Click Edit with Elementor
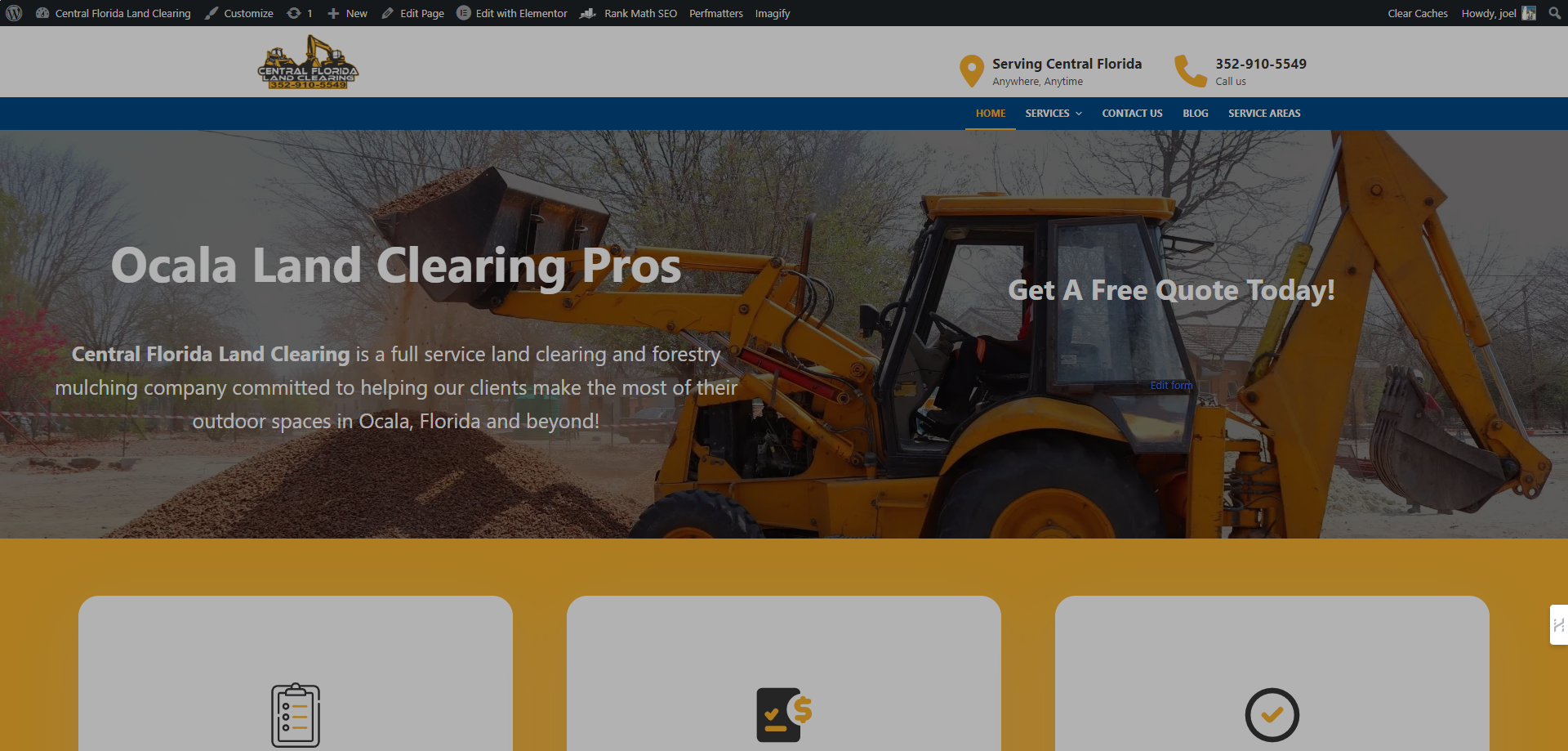The width and height of the screenshot is (1568, 751). pos(512,13)
